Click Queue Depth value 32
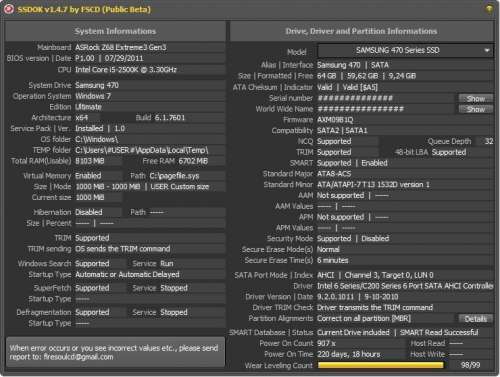 (489, 141)
